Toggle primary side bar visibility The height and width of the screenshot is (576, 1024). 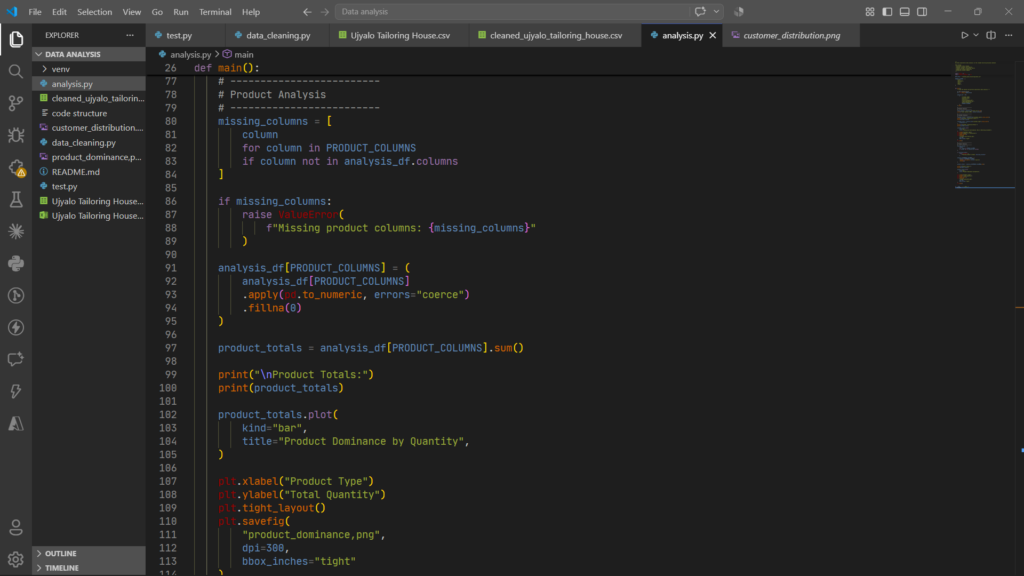pos(887,12)
